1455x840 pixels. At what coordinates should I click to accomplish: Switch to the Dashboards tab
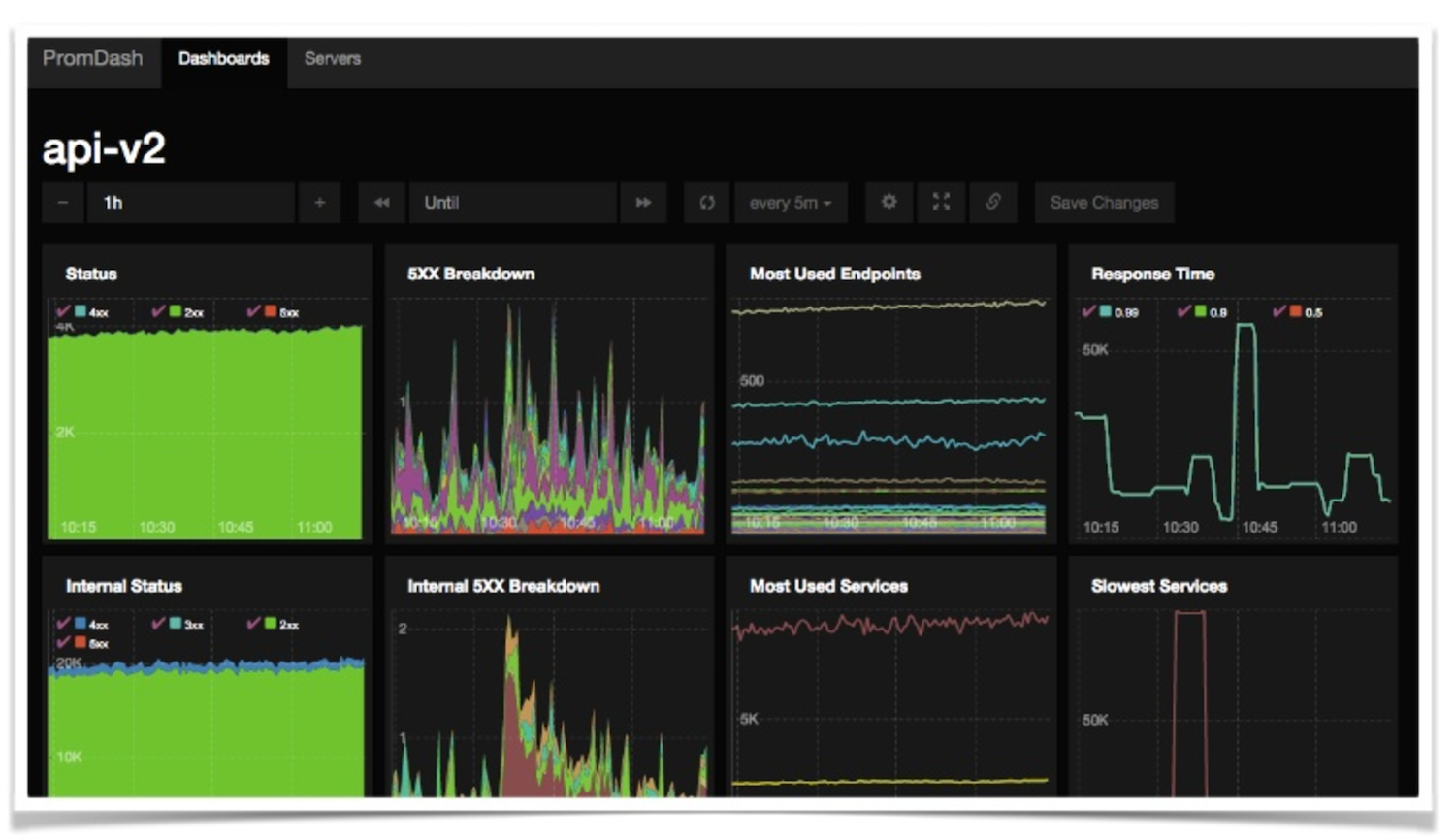coord(224,59)
